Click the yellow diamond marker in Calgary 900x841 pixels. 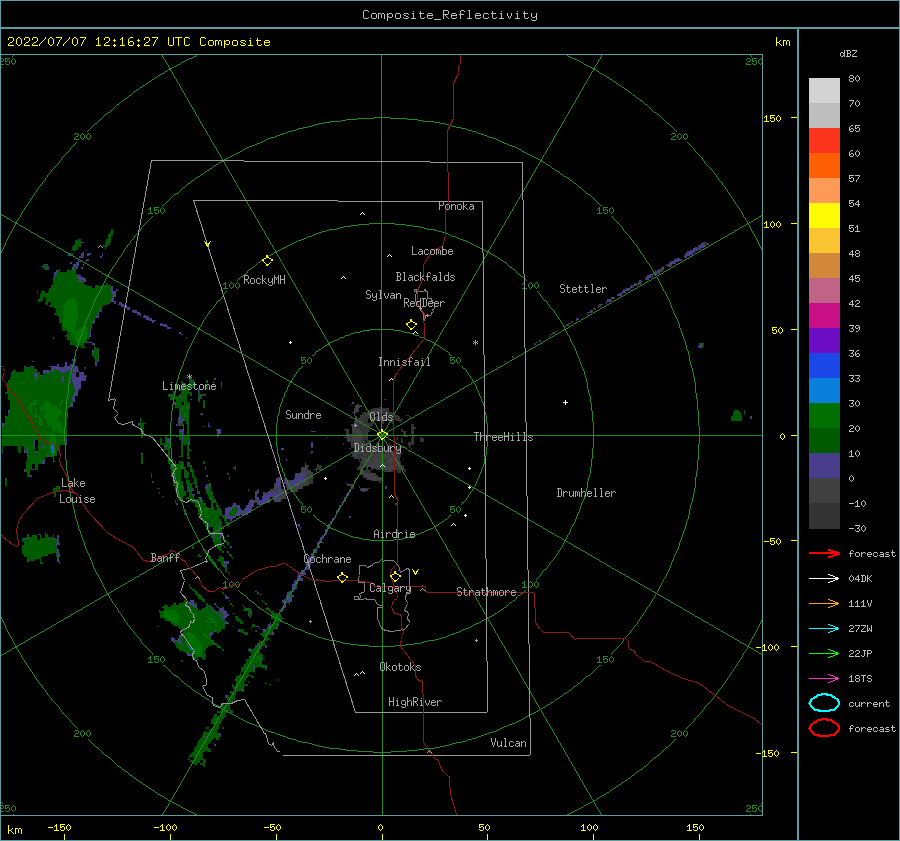click(395, 576)
